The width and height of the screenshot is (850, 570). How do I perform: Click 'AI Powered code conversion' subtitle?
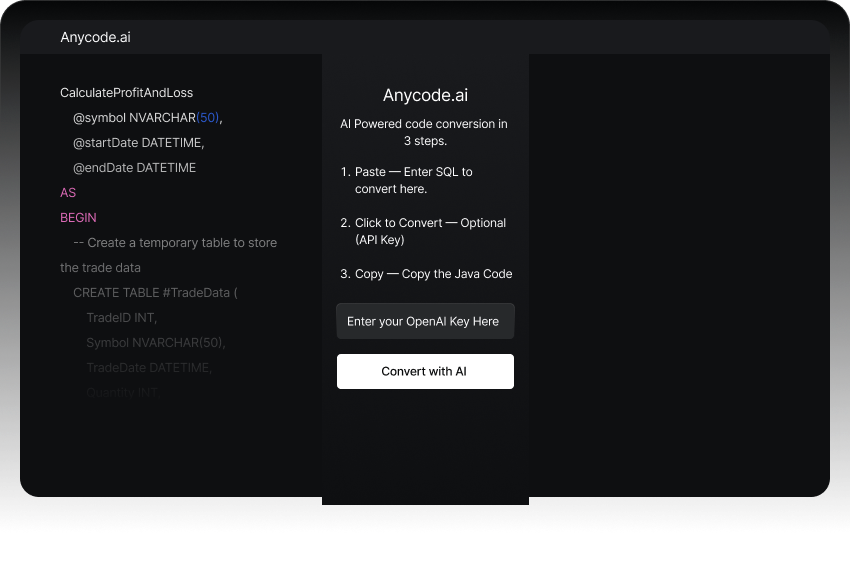424,132
